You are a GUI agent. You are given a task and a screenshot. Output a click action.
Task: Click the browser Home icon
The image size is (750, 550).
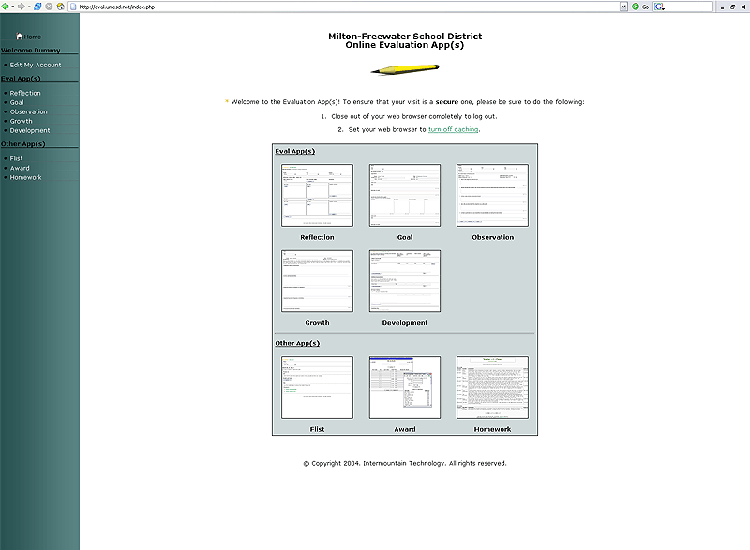[x=61, y=7]
